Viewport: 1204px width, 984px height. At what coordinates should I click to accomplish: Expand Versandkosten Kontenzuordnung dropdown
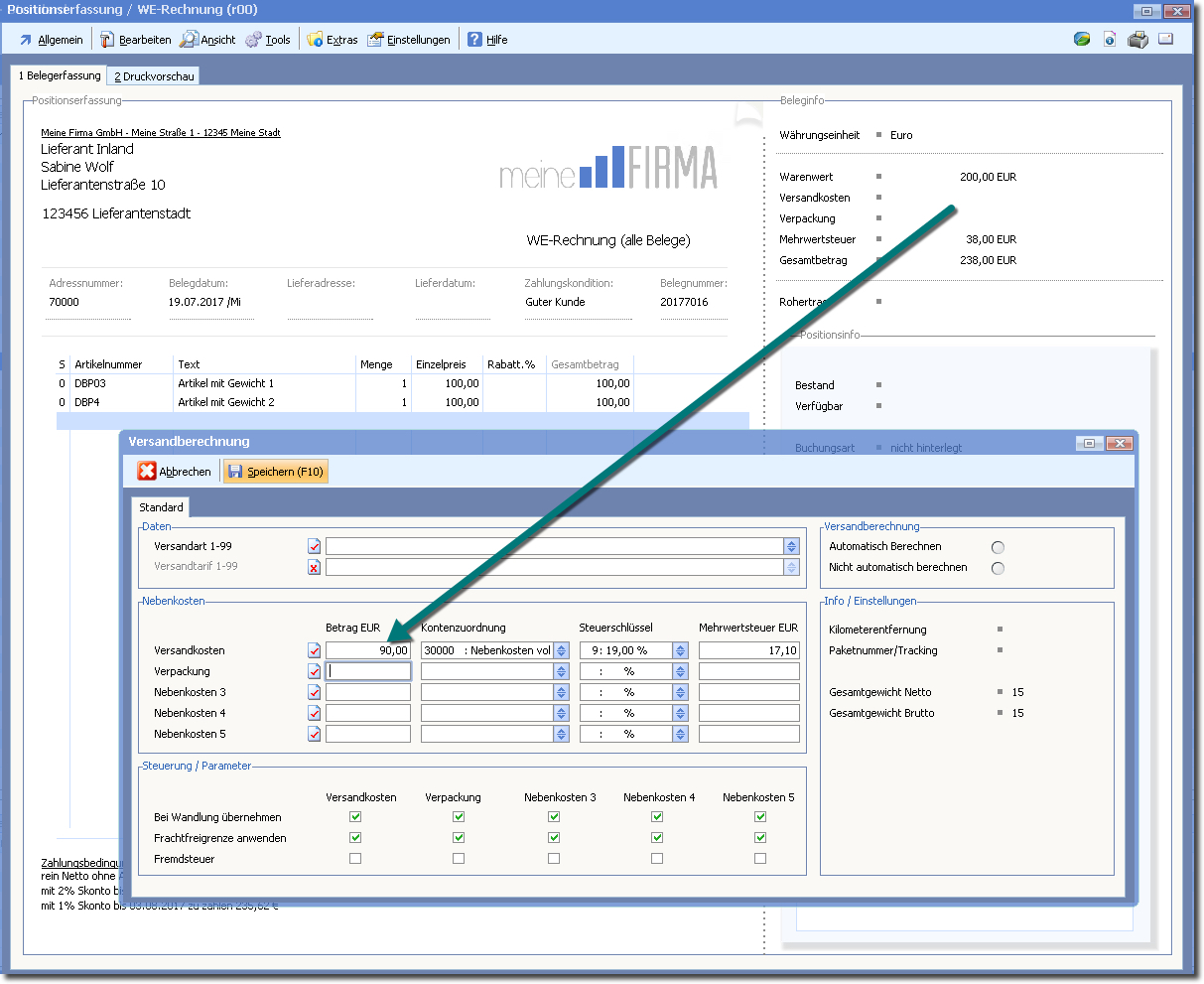562,650
